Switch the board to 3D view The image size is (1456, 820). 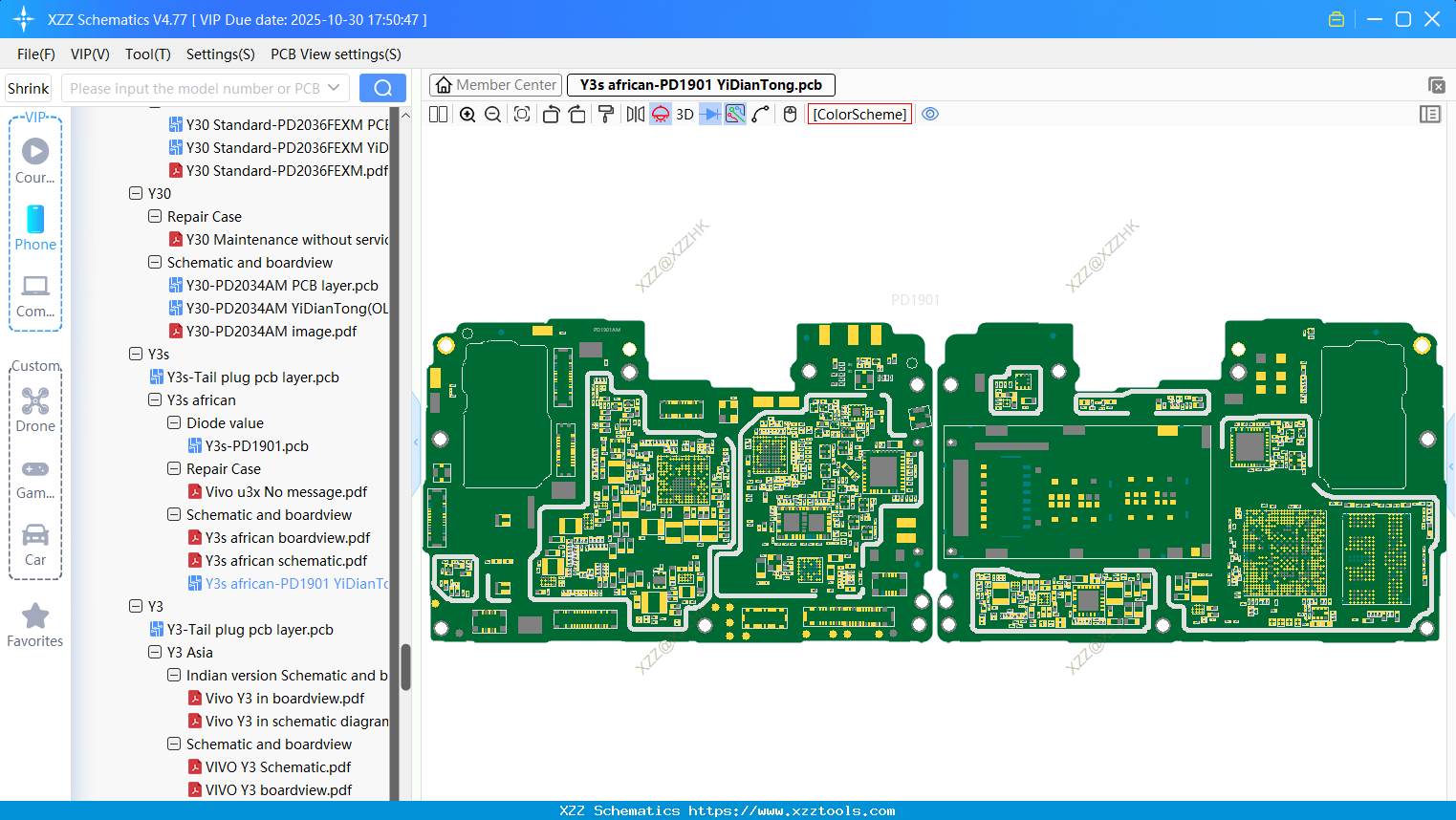click(x=685, y=114)
